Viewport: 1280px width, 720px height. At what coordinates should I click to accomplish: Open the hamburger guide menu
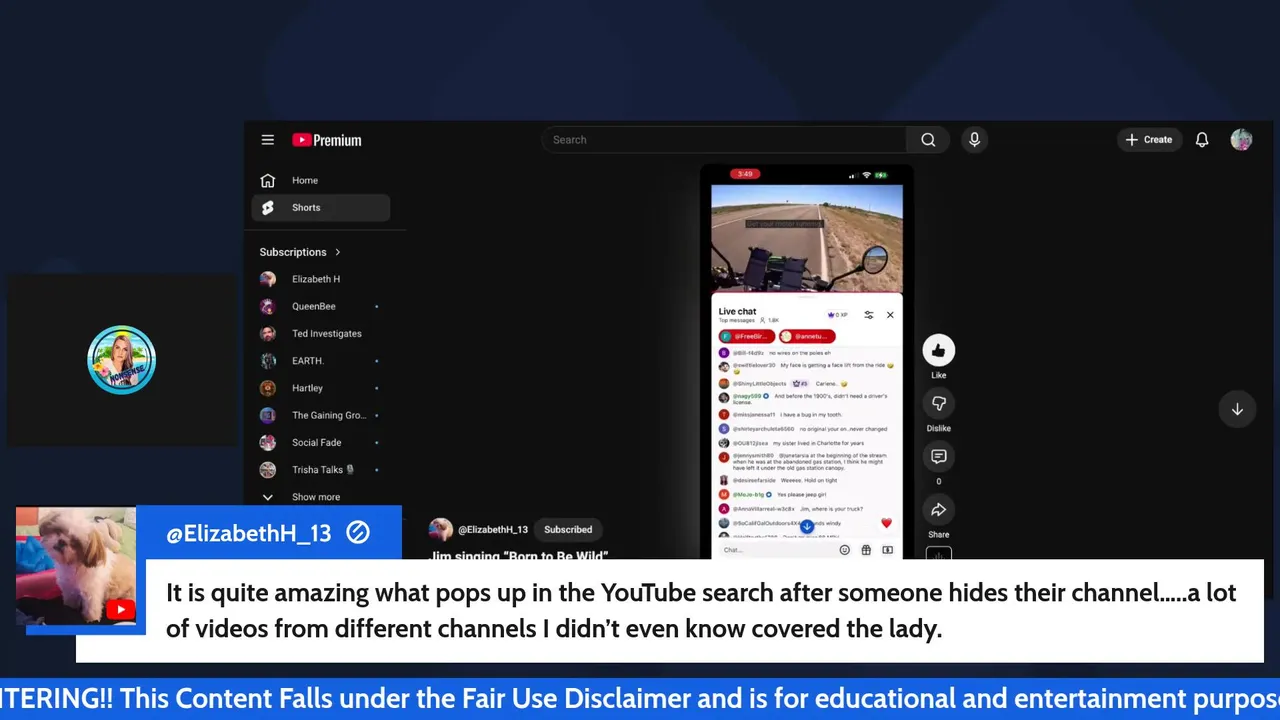click(267, 140)
